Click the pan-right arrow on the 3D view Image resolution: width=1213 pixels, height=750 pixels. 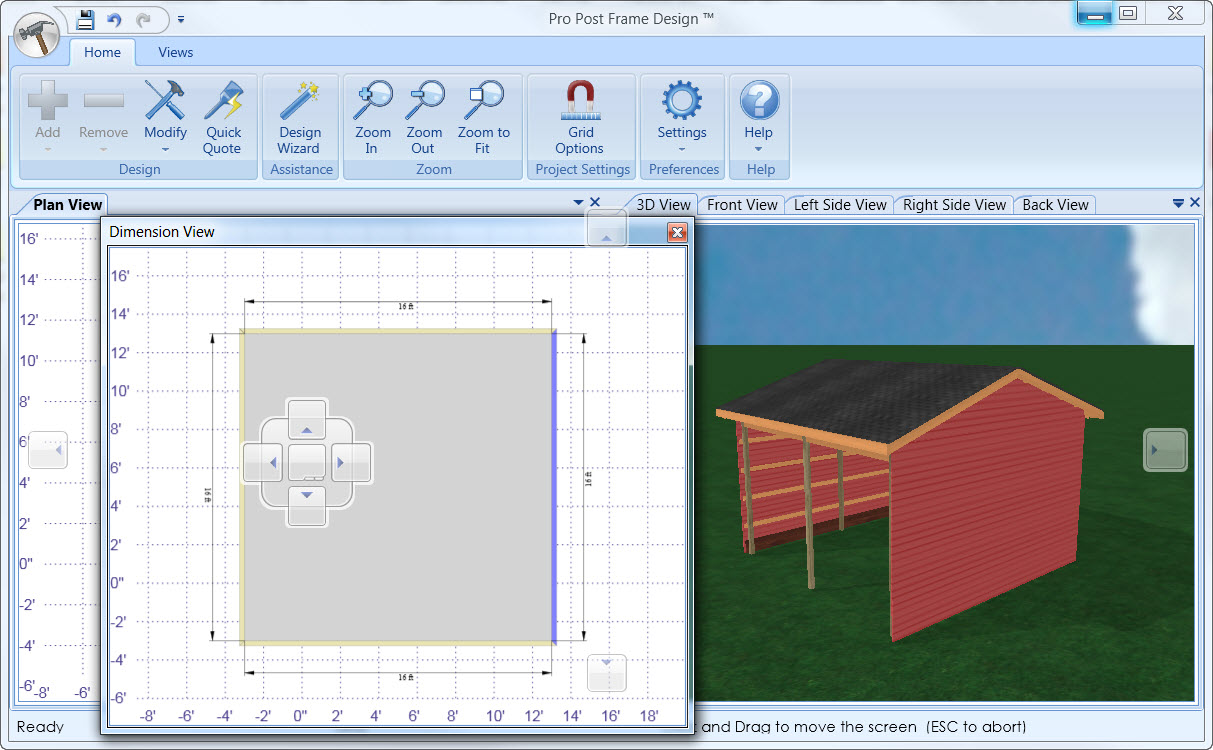(x=1165, y=450)
